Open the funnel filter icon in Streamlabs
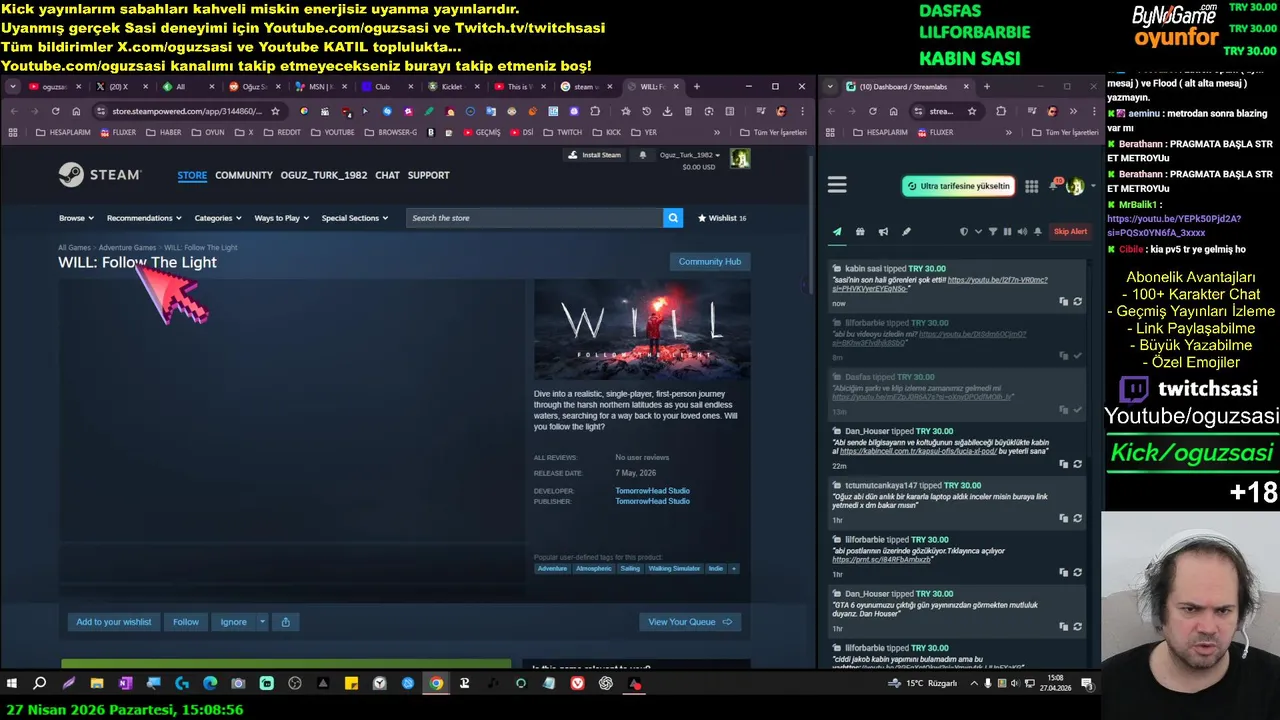 click(x=993, y=232)
